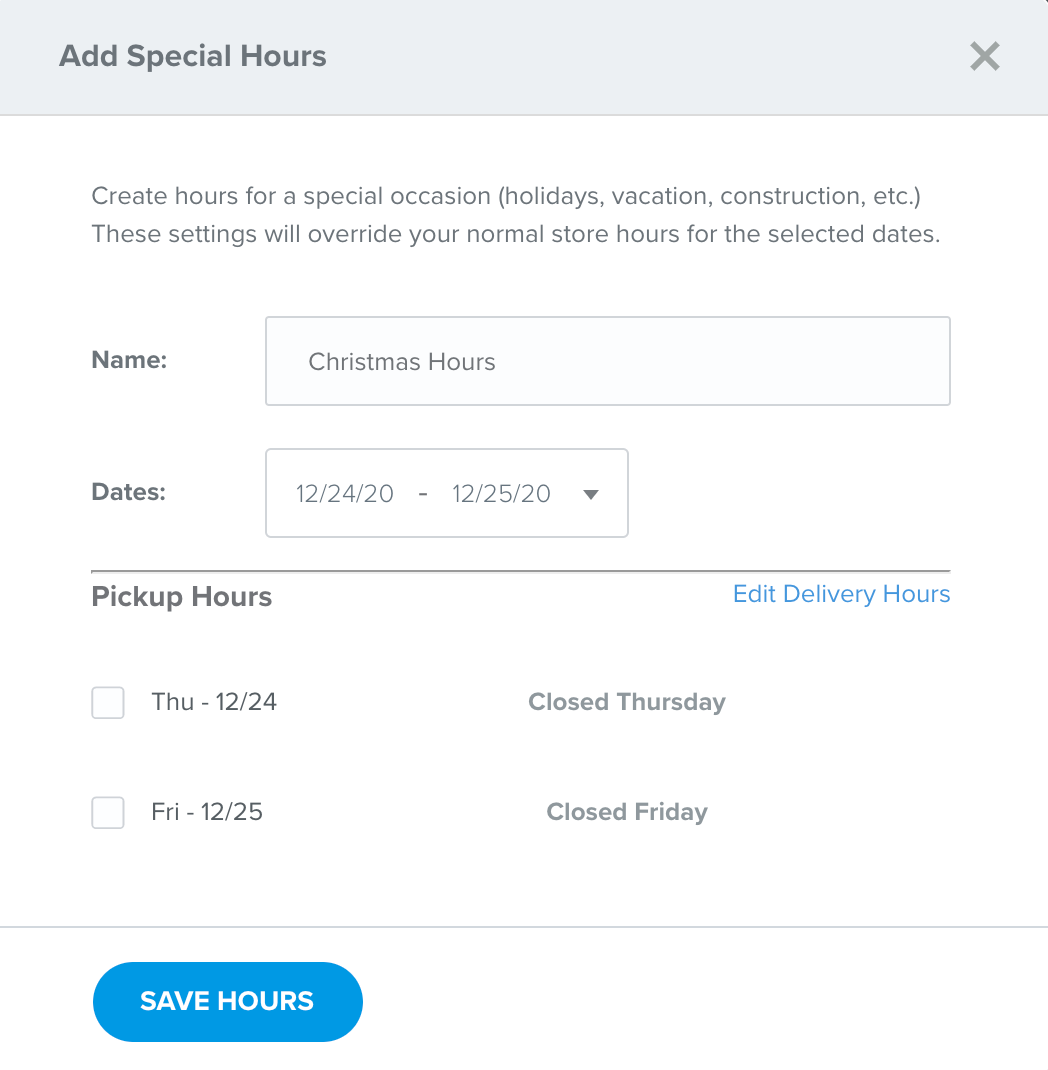
Task: Enable the Fri - 12/25 checkbox
Action: click(x=108, y=812)
